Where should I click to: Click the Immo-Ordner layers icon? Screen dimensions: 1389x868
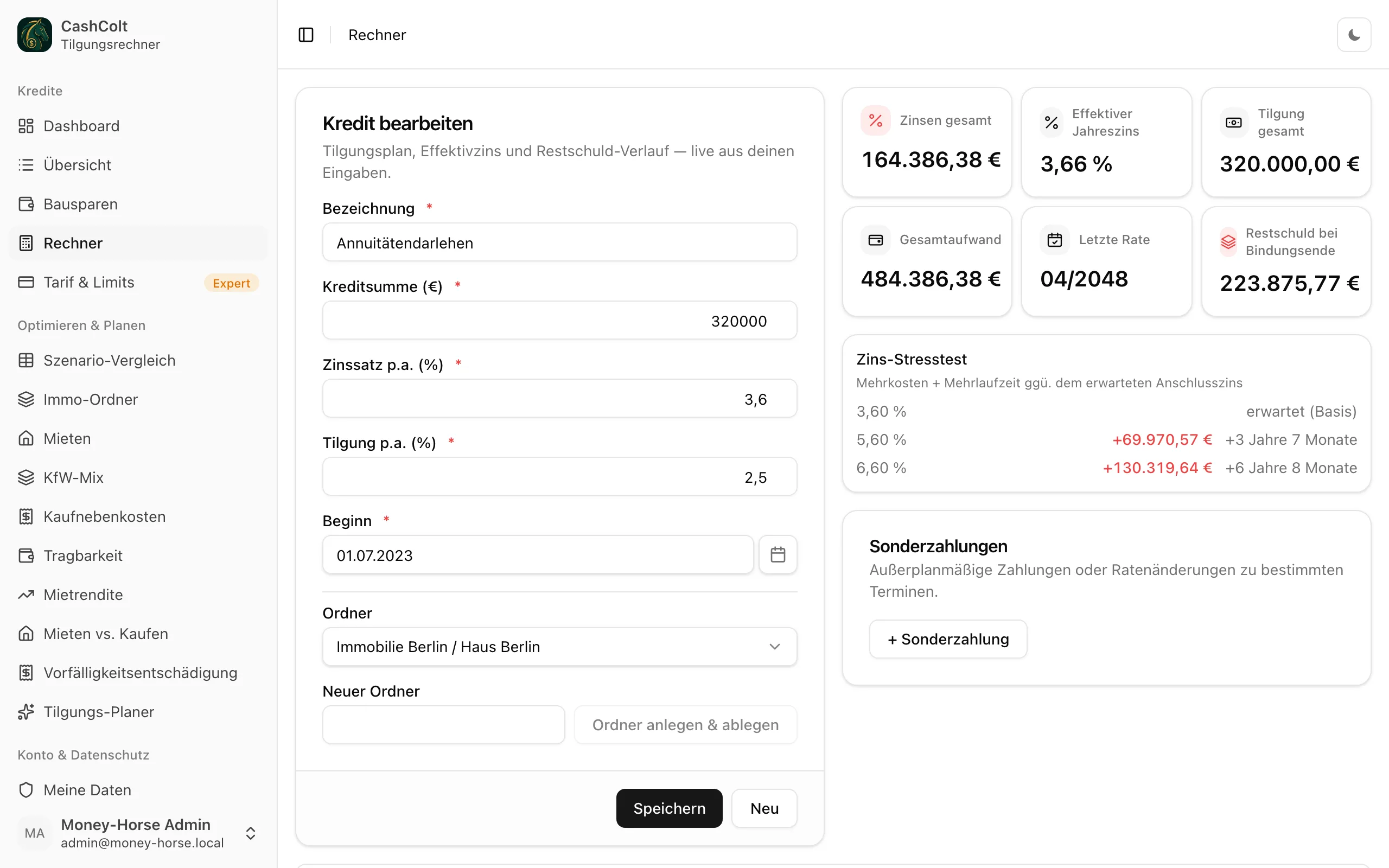(26, 399)
